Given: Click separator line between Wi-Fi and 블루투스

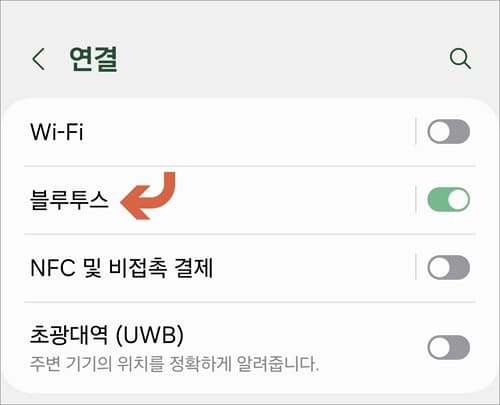Looking at the screenshot, I should [250, 166].
